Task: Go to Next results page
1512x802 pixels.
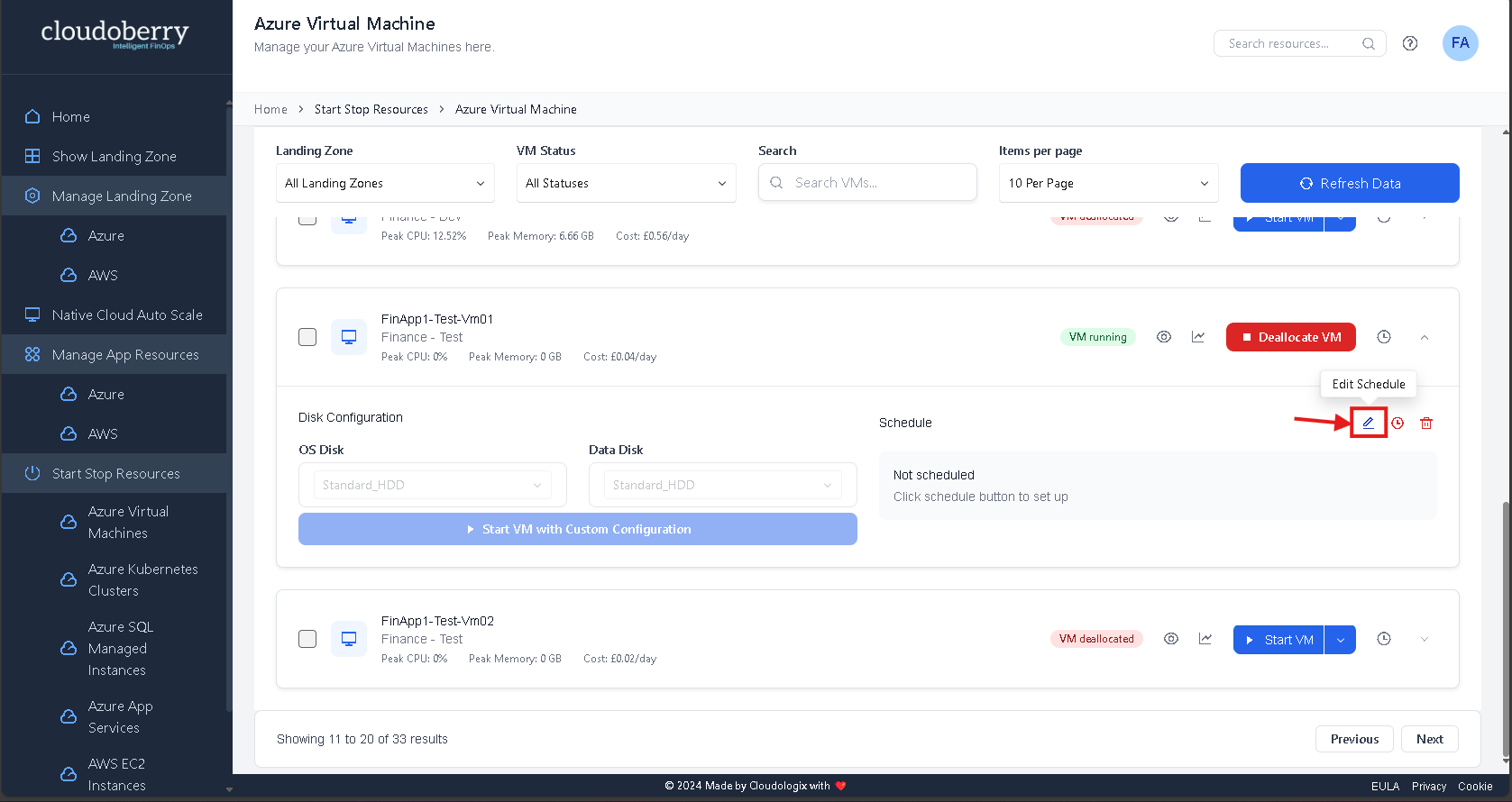Action: (1430, 739)
